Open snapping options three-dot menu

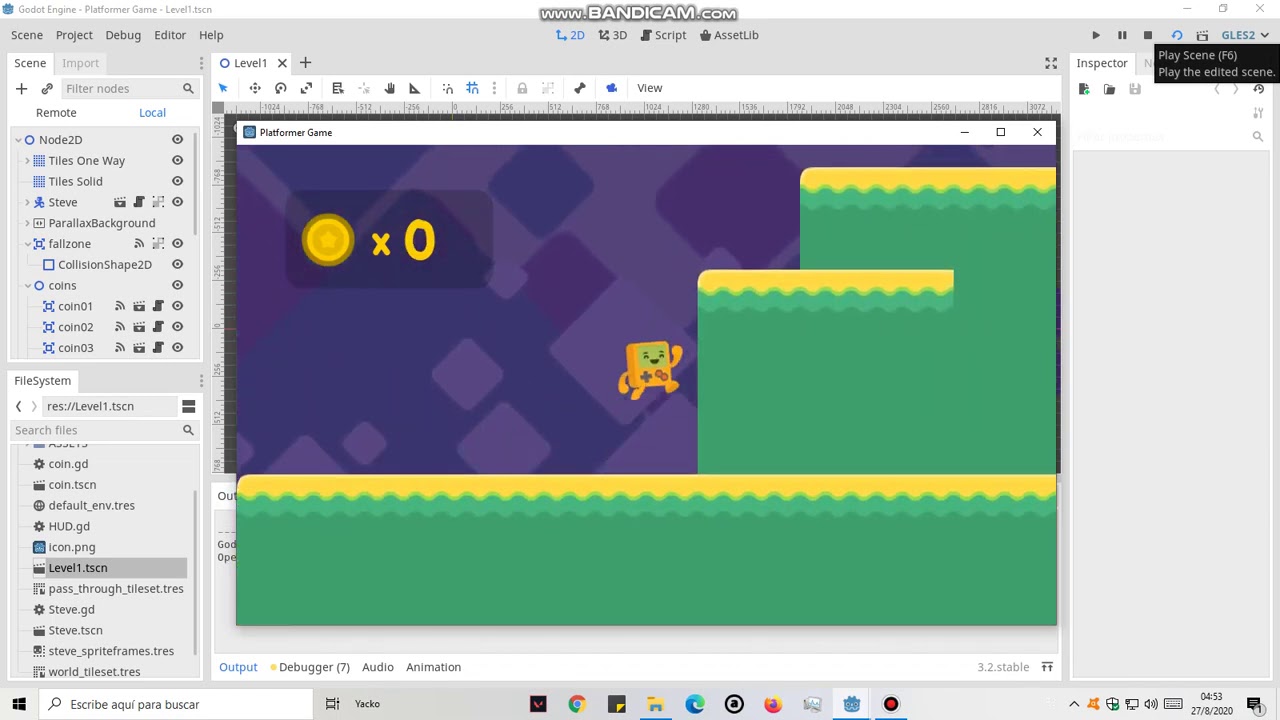[494, 88]
